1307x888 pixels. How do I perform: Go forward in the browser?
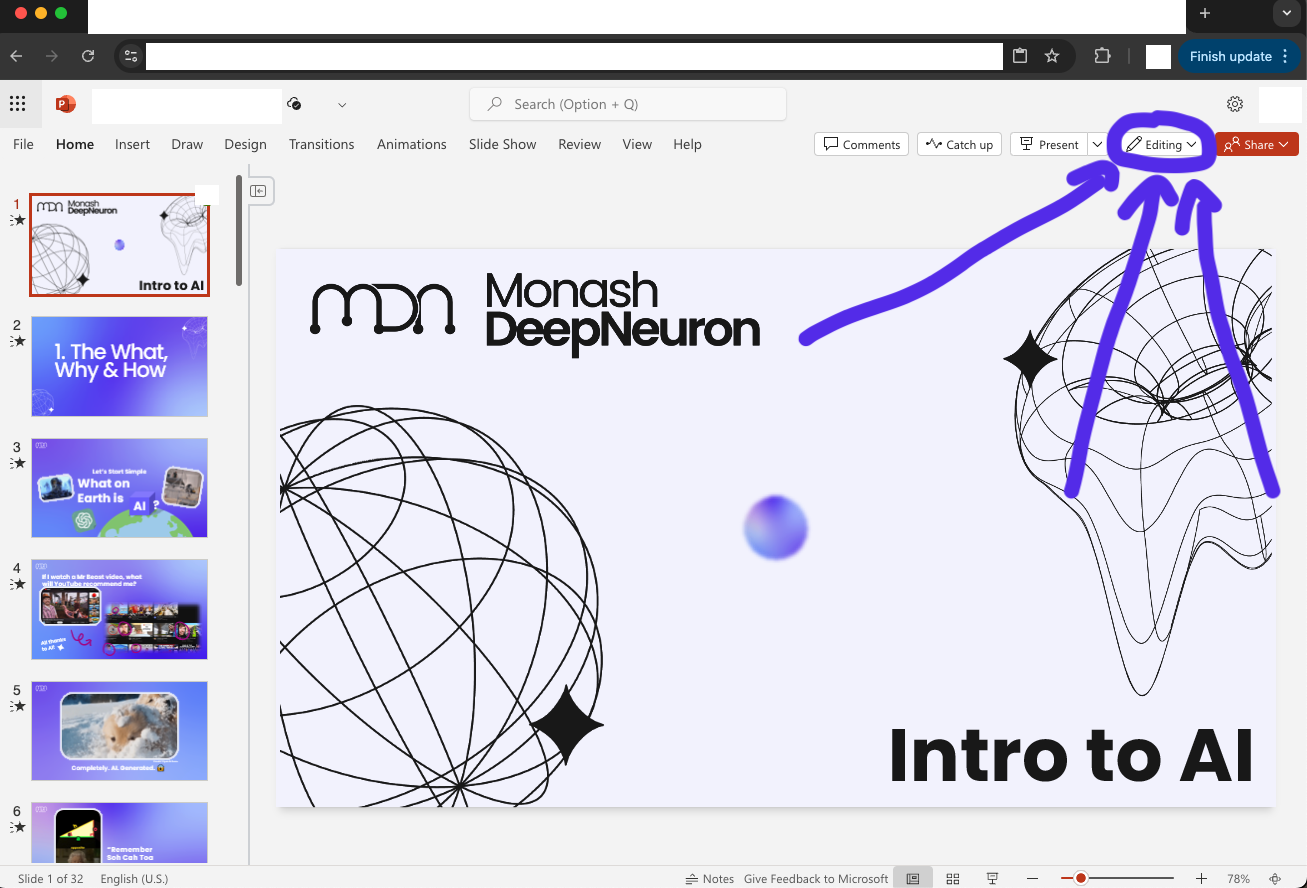click(53, 56)
